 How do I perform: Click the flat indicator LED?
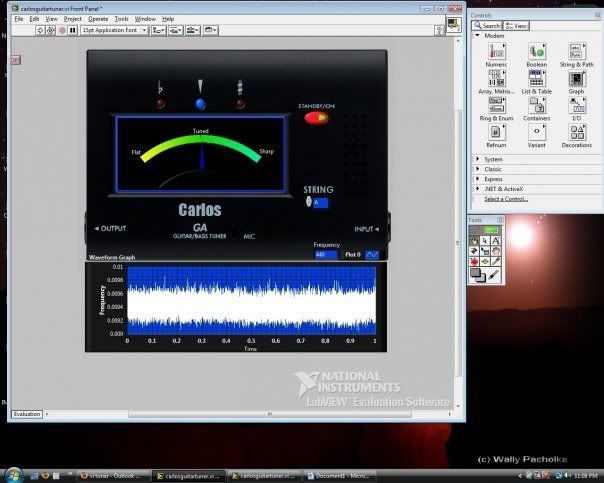point(161,104)
